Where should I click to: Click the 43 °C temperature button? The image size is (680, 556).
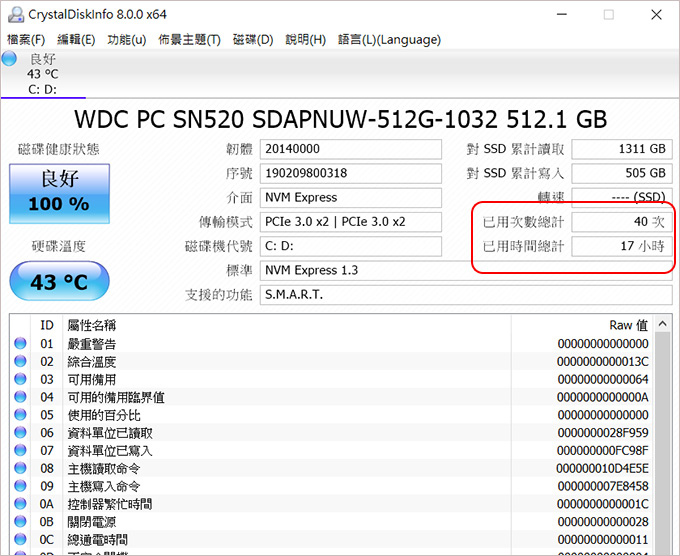pos(59,281)
